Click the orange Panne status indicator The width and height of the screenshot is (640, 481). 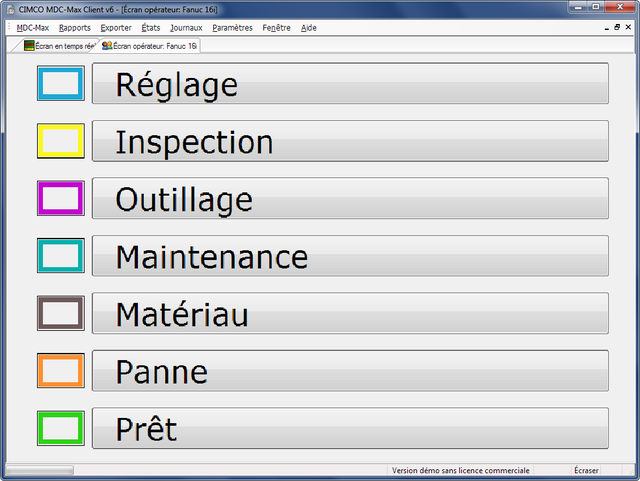[61, 371]
